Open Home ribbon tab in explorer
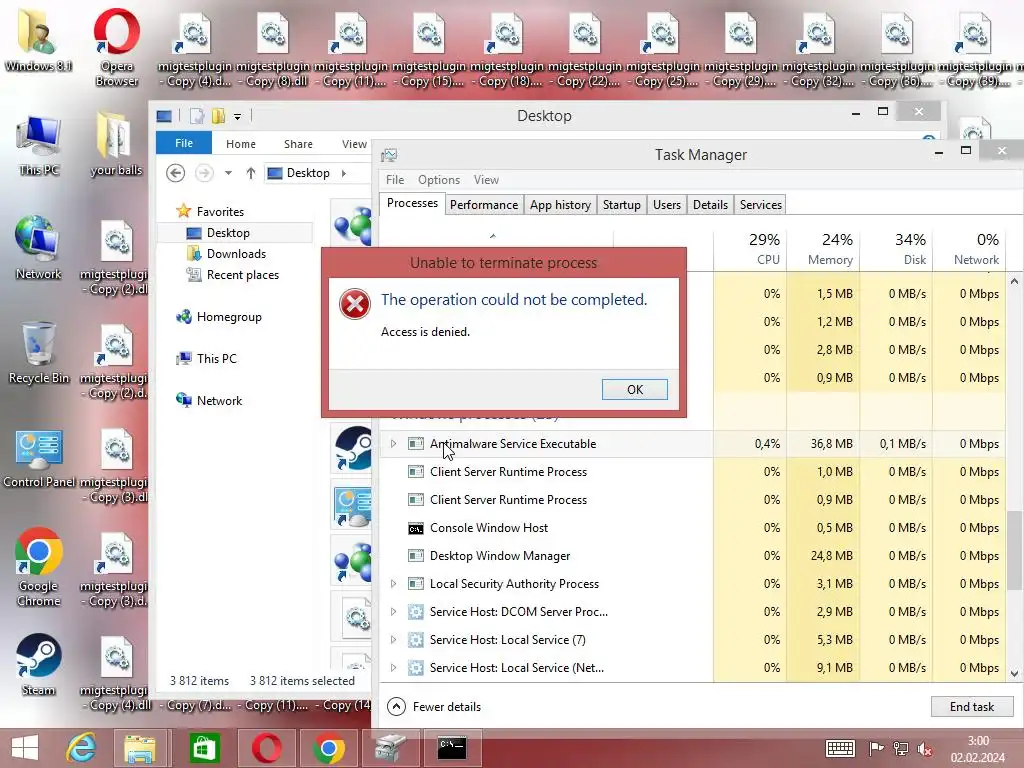1024x768 pixels. pyautogui.click(x=241, y=144)
